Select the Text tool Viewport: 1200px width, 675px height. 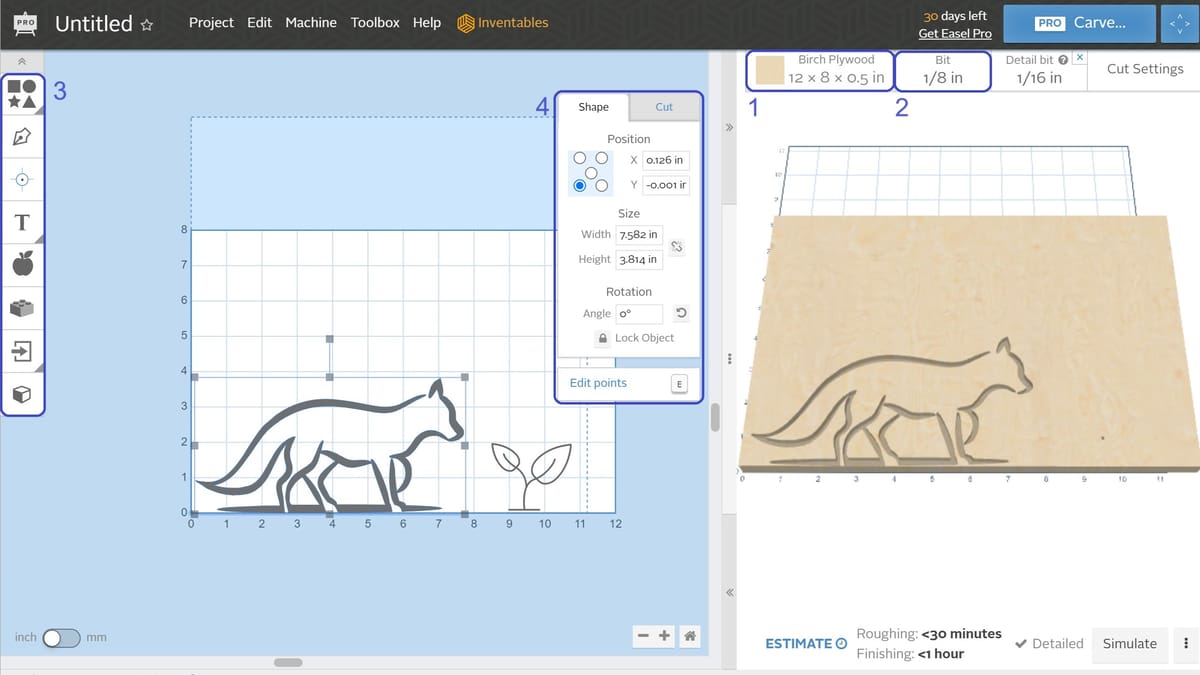pyautogui.click(x=22, y=222)
